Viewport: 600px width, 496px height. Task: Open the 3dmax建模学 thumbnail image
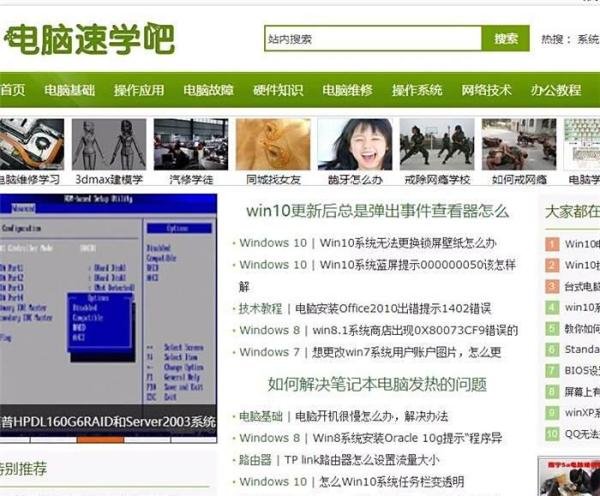click(x=109, y=144)
